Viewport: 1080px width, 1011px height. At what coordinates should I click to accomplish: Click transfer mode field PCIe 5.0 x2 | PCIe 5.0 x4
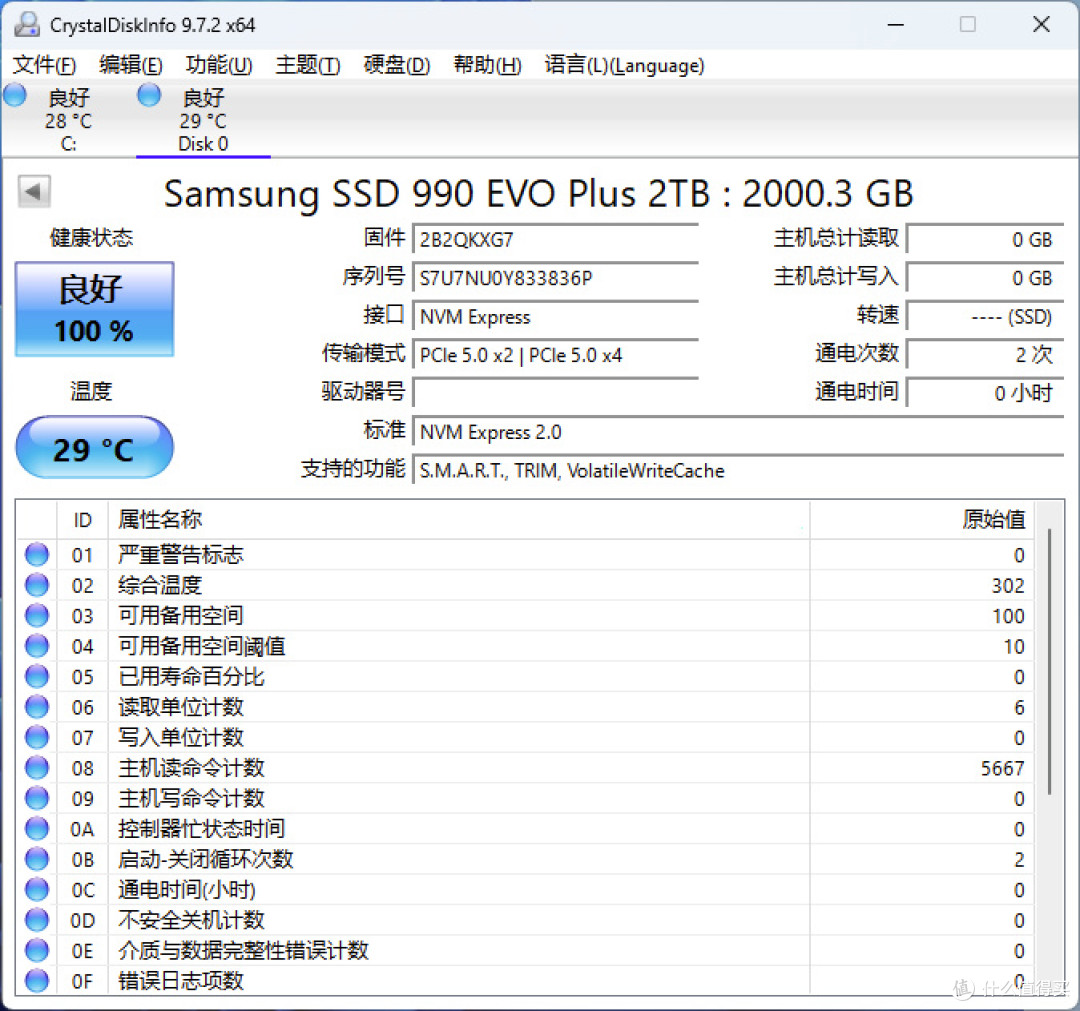pyautogui.click(x=555, y=355)
